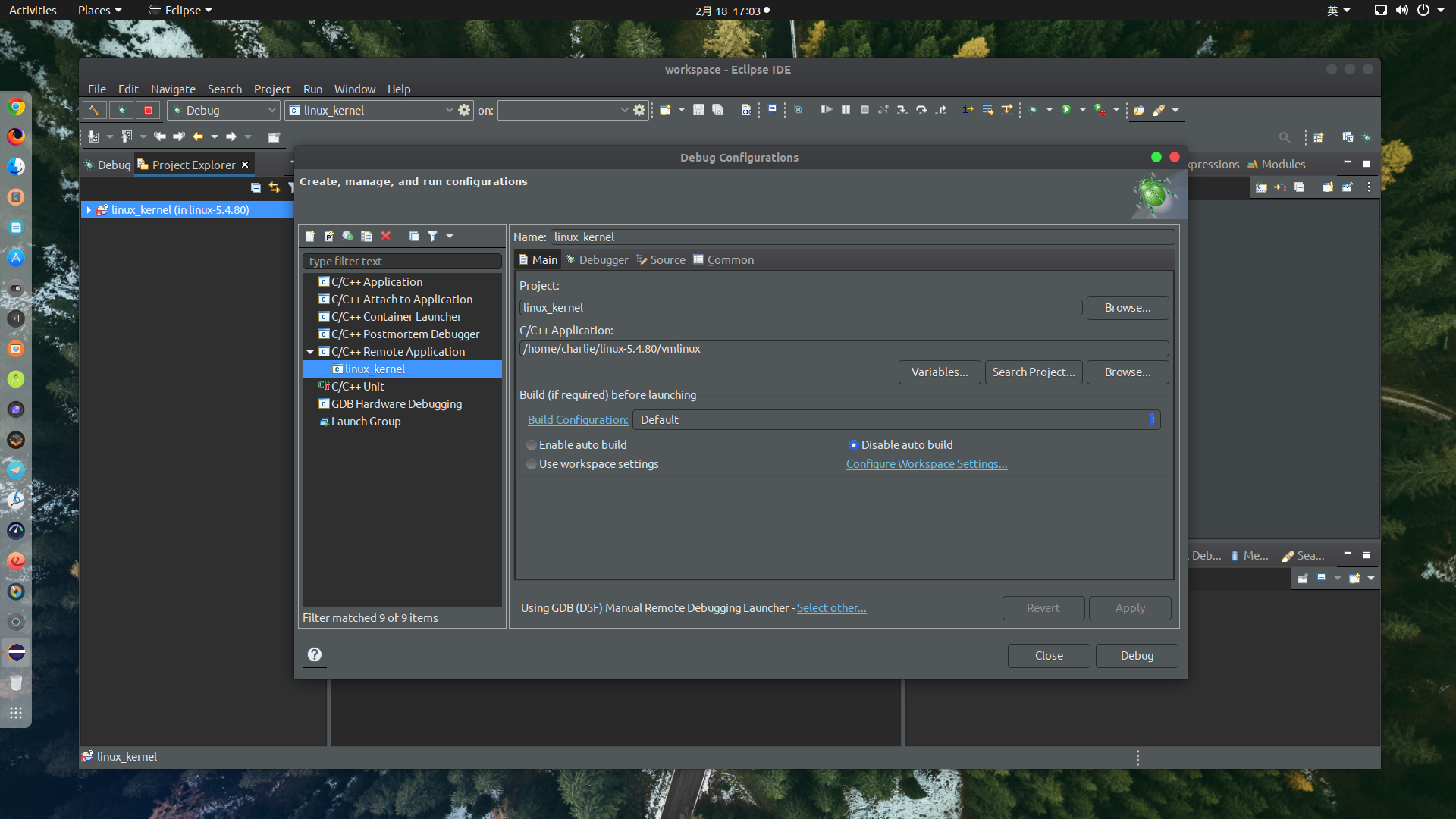This screenshot has width=1456, height=819.
Task: Click the Filter launch configurations funnel icon
Action: click(432, 237)
